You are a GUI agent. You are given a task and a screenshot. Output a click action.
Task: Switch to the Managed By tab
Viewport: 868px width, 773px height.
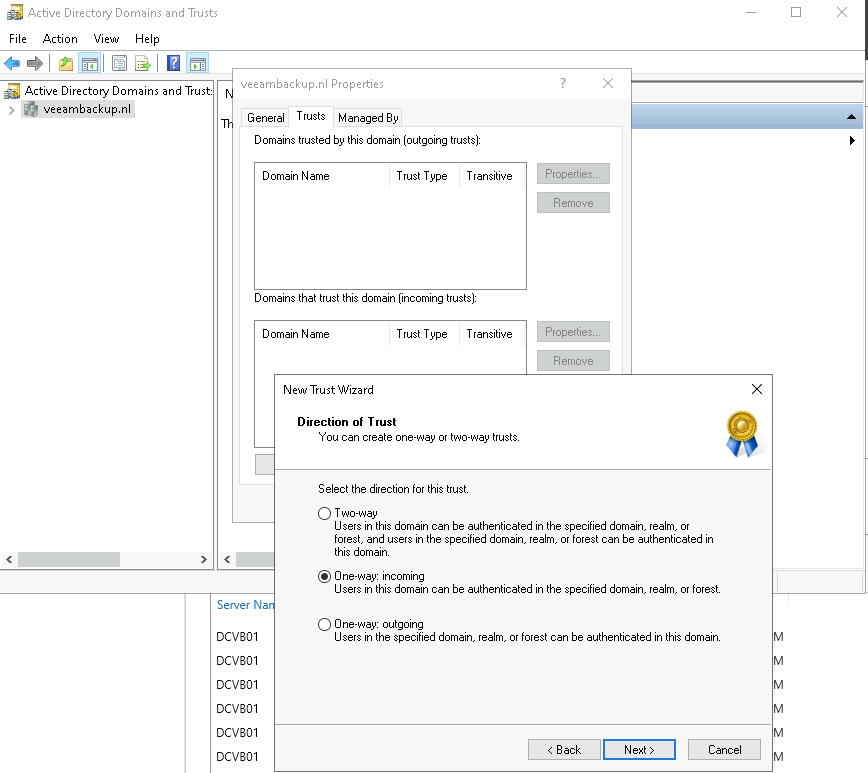[x=368, y=117]
